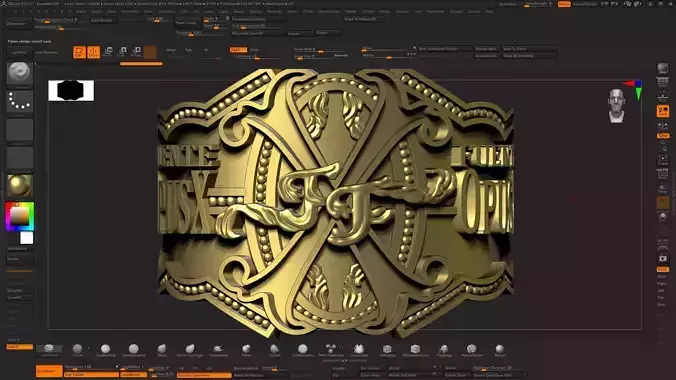Click the BPR render sphere icon
The height and width of the screenshot is (380, 676).
coord(663,69)
